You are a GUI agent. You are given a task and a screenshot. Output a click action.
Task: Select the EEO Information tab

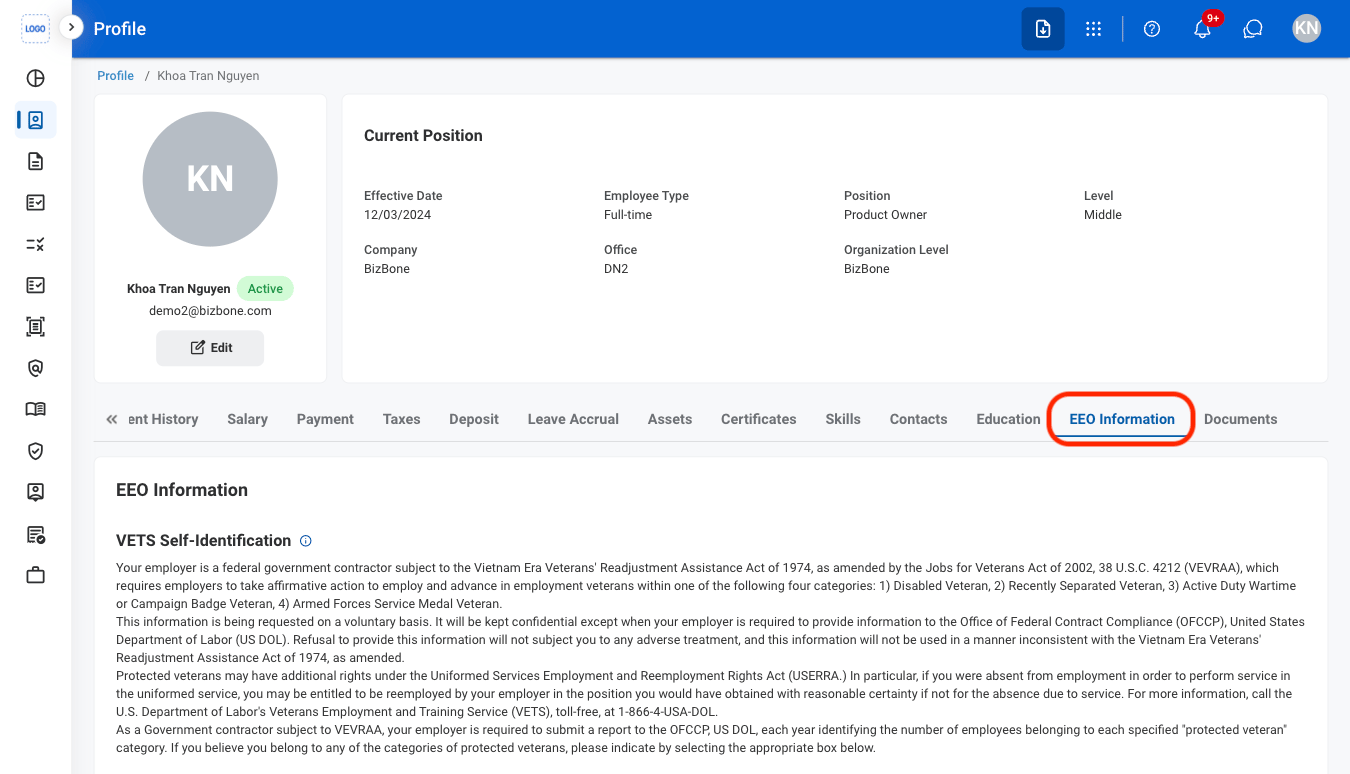(1122, 419)
